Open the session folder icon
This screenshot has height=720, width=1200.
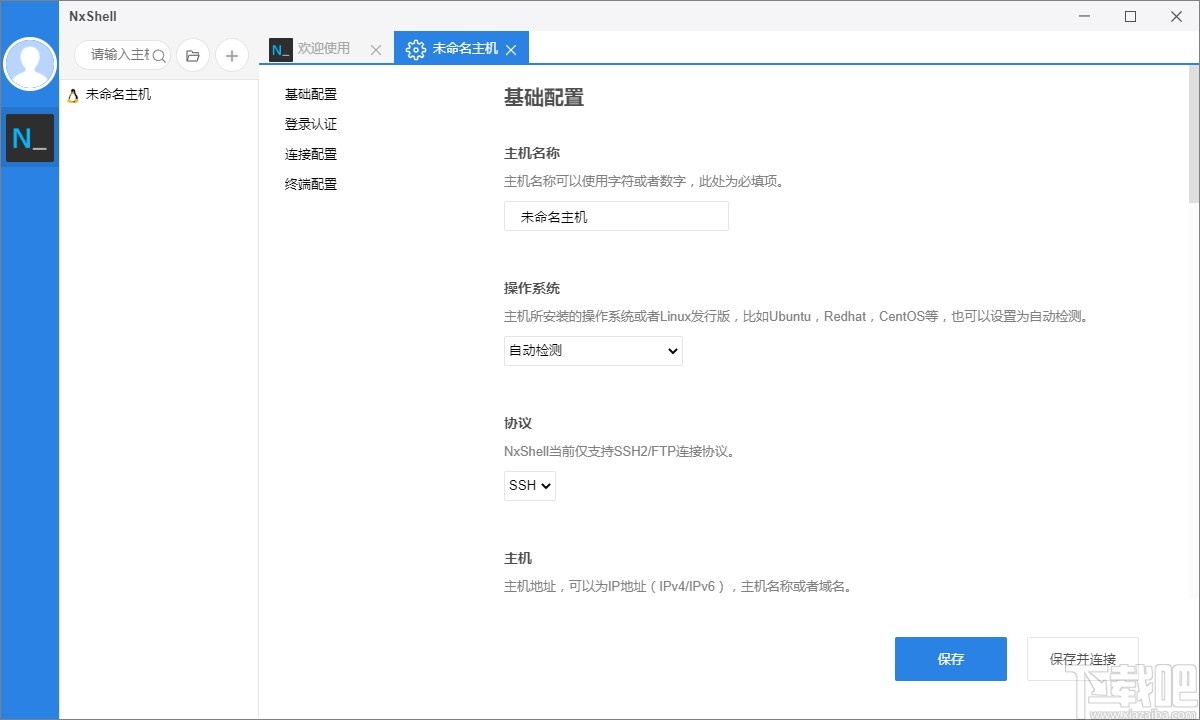coord(192,55)
